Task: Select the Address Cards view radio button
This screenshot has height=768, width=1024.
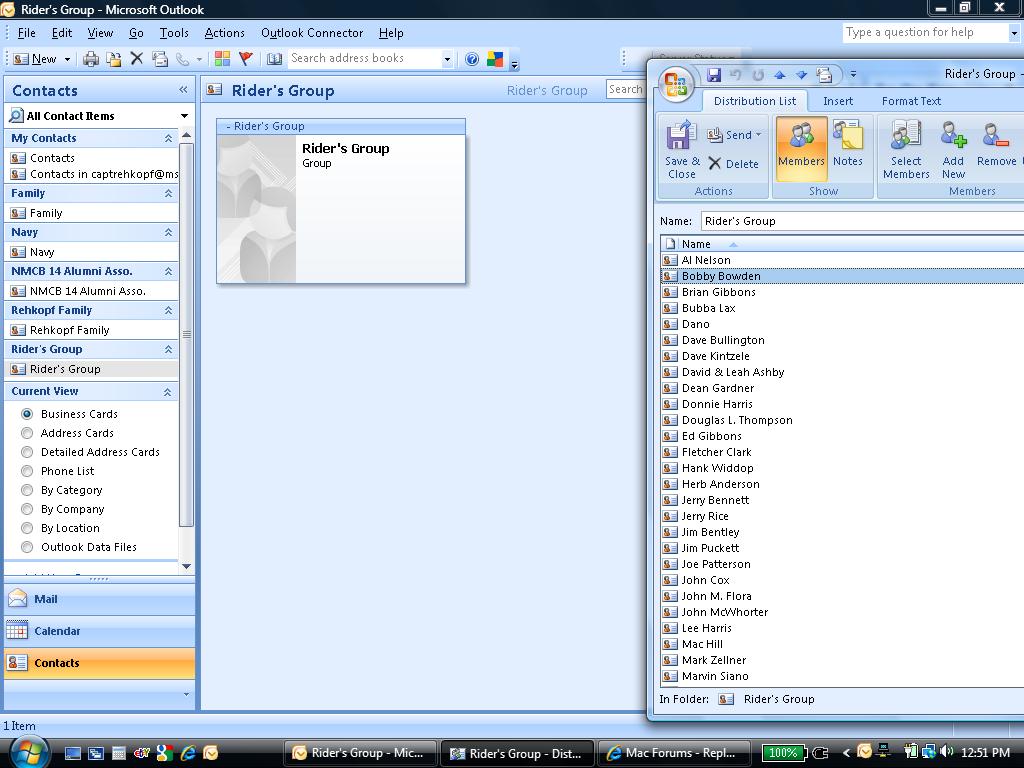Action: (x=27, y=433)
